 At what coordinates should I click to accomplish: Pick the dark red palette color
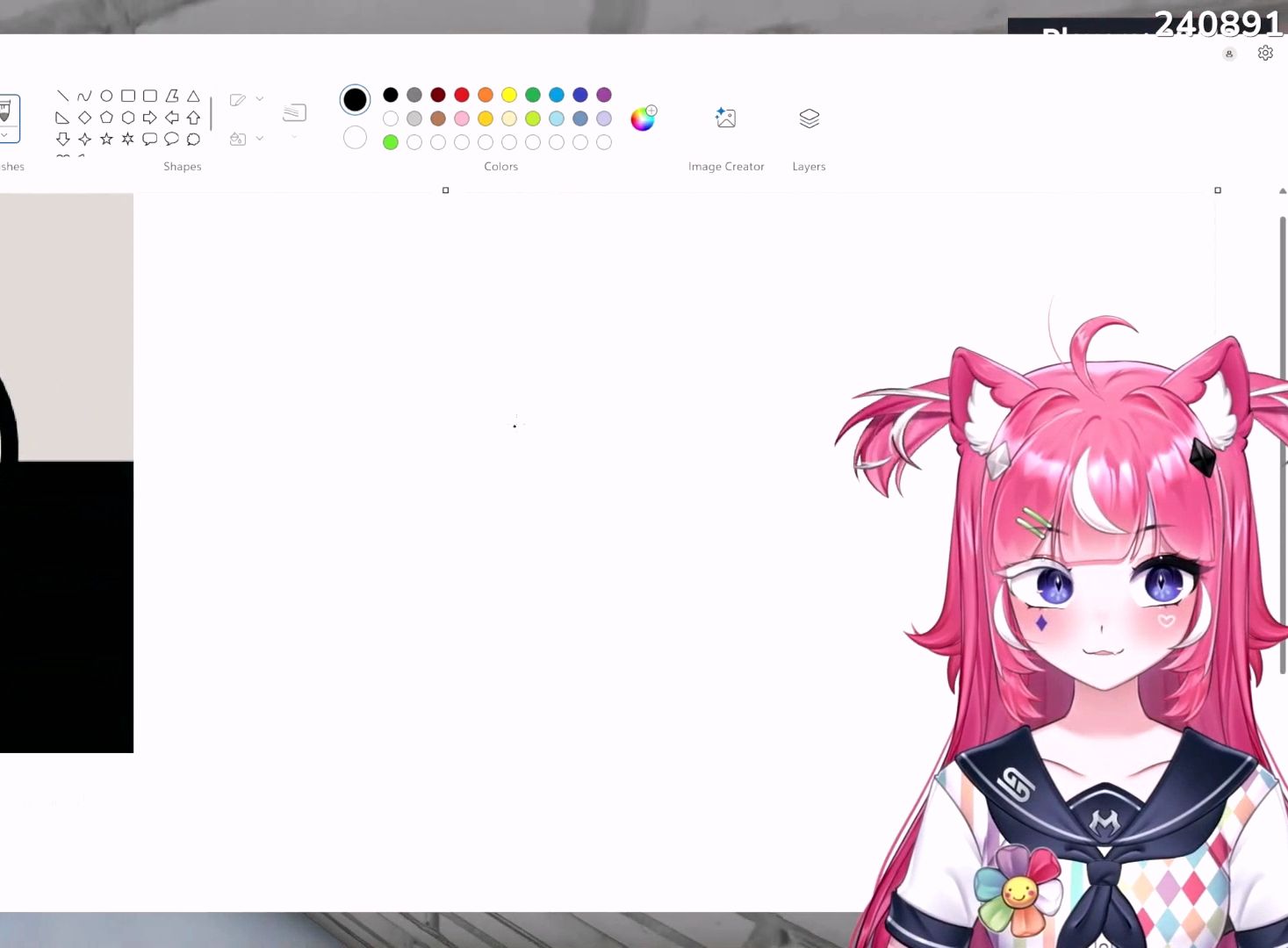[x=438, y=95]
